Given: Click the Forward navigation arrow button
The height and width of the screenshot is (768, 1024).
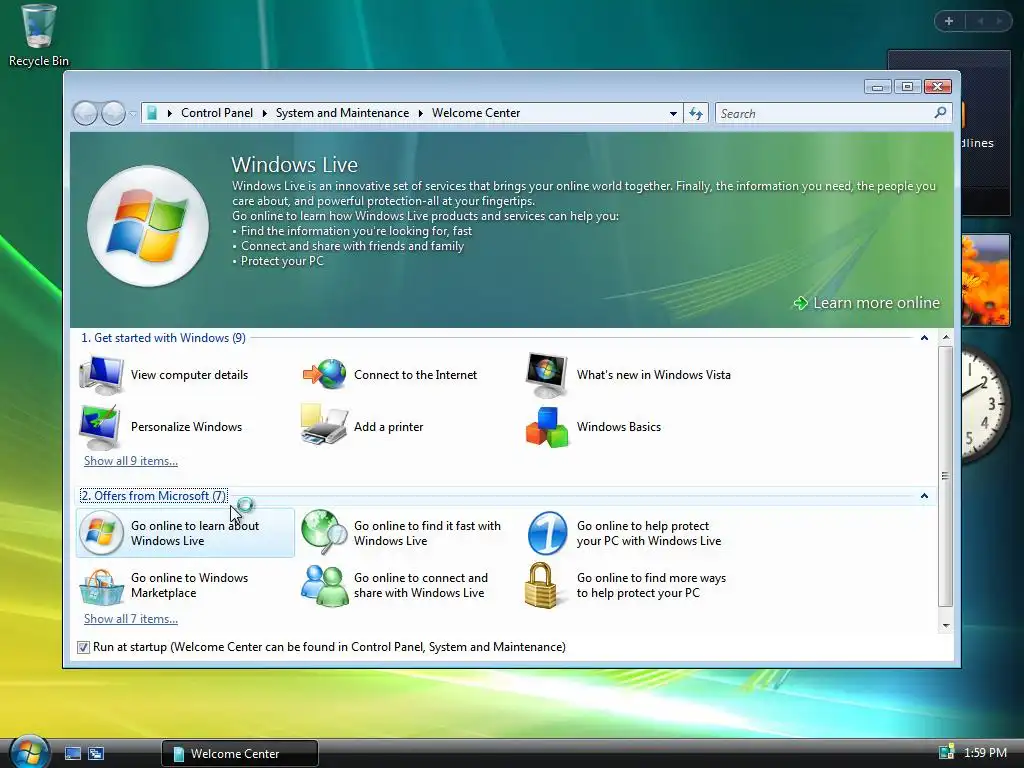Looking at the screenshot, I should pos(113,114).
